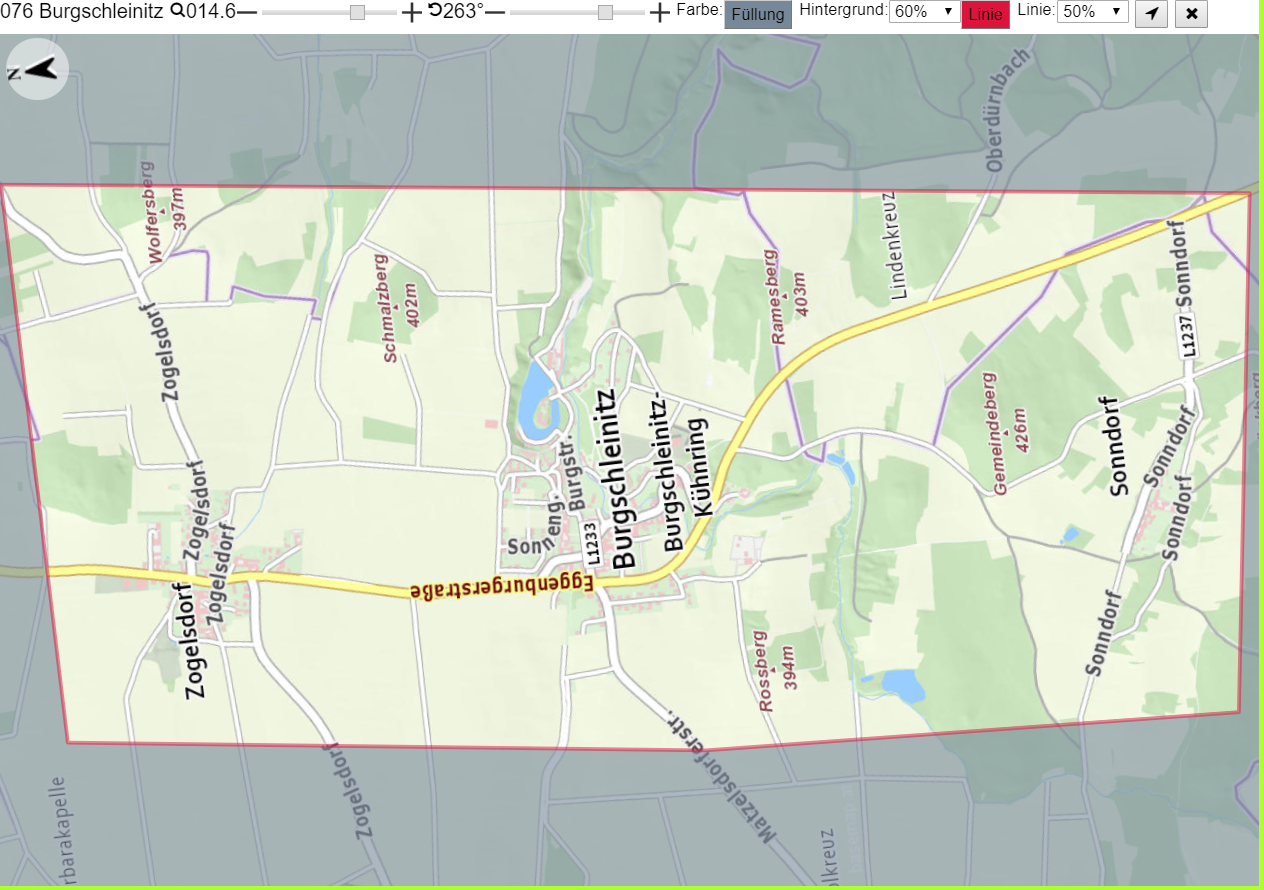Click the red Linie color button
Image resolution: width=1264 pixels, height=890 pixels.
(986, 15)
